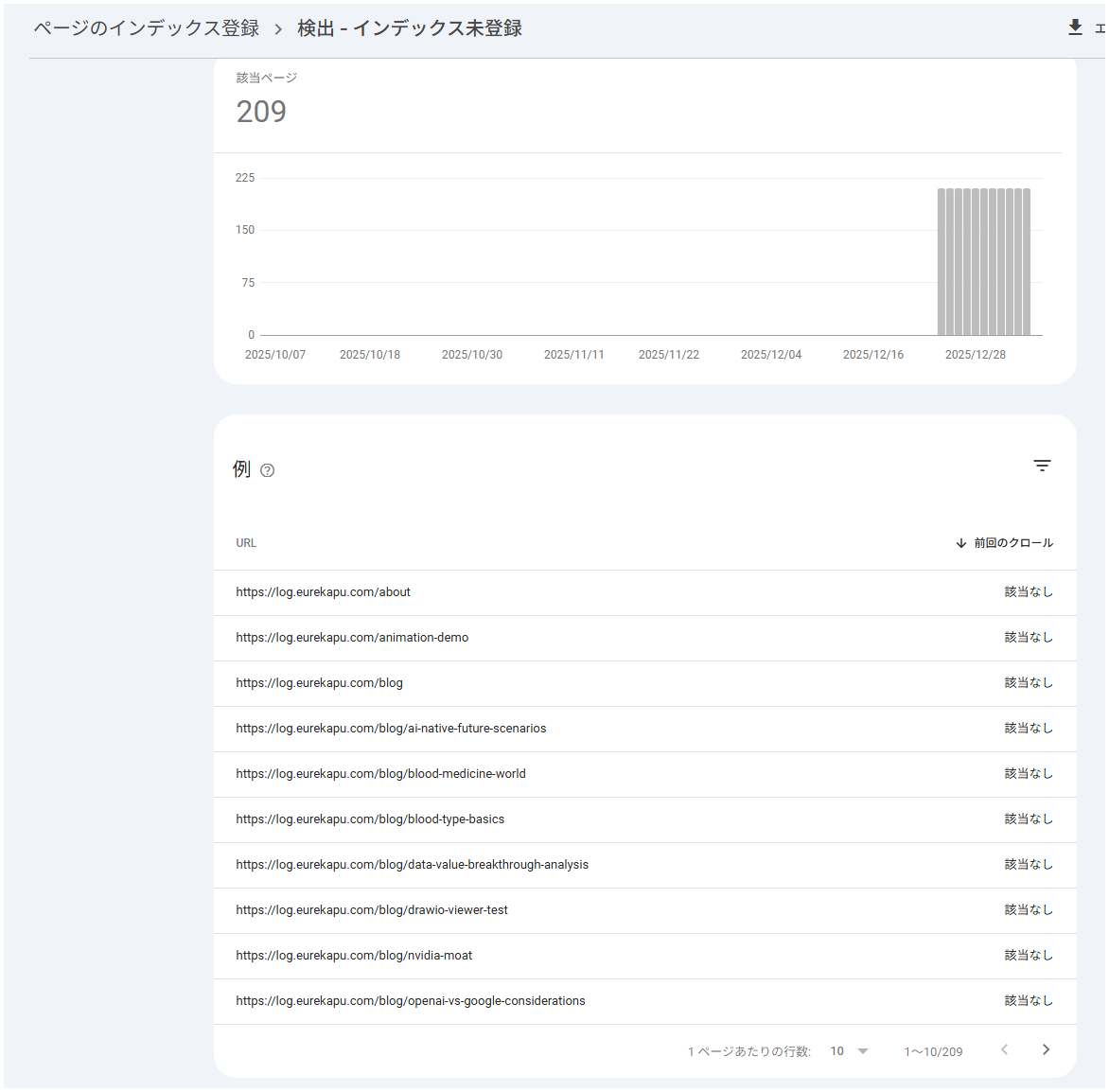Click the breadcrumb separator chevron icon
Image resolution: width=1109 pixels, height=1092 pixels.
coord(278,28)
